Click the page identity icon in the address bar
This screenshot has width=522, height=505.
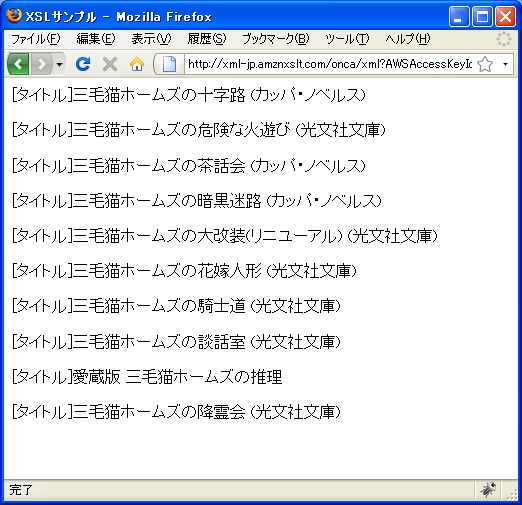[169, 64]
